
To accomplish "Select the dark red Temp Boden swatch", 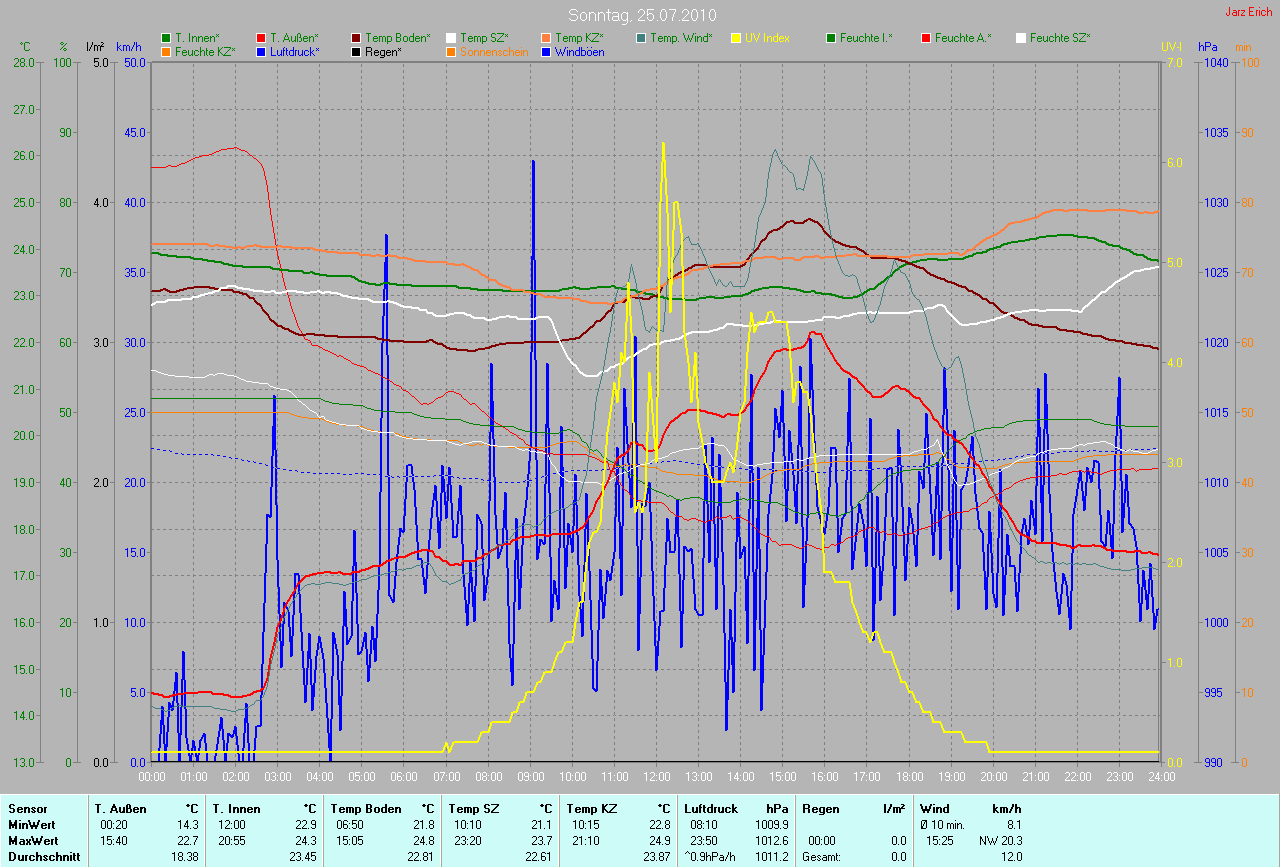I will click(356, 38).
